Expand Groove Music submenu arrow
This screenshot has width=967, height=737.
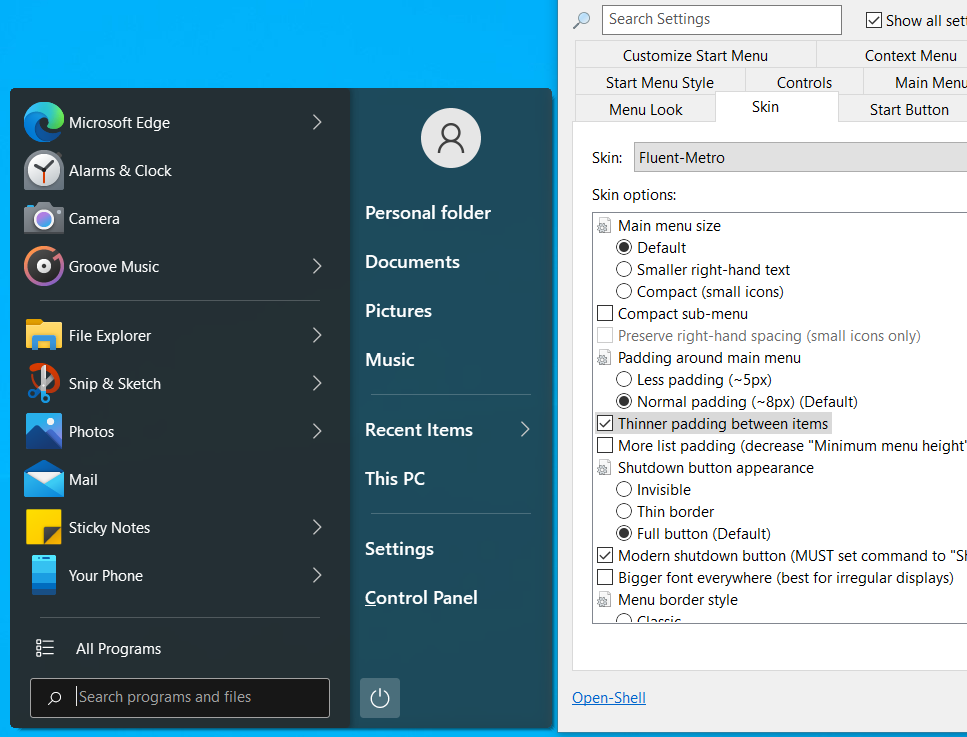pos(317,266)
